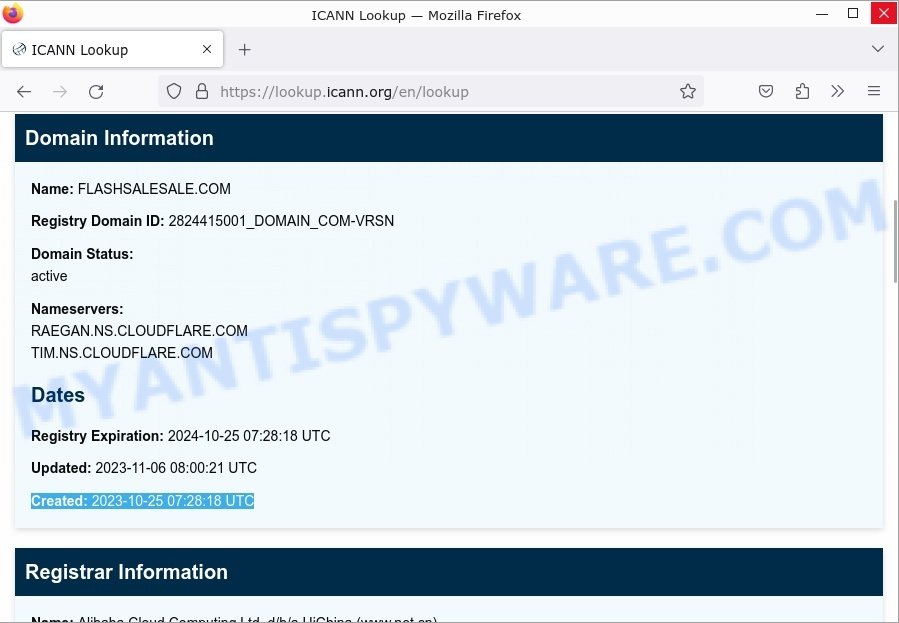Click the Domain Status label
The height and width of the screenshot is (623, 899).
pyautogui.click(x=82, y=254)
